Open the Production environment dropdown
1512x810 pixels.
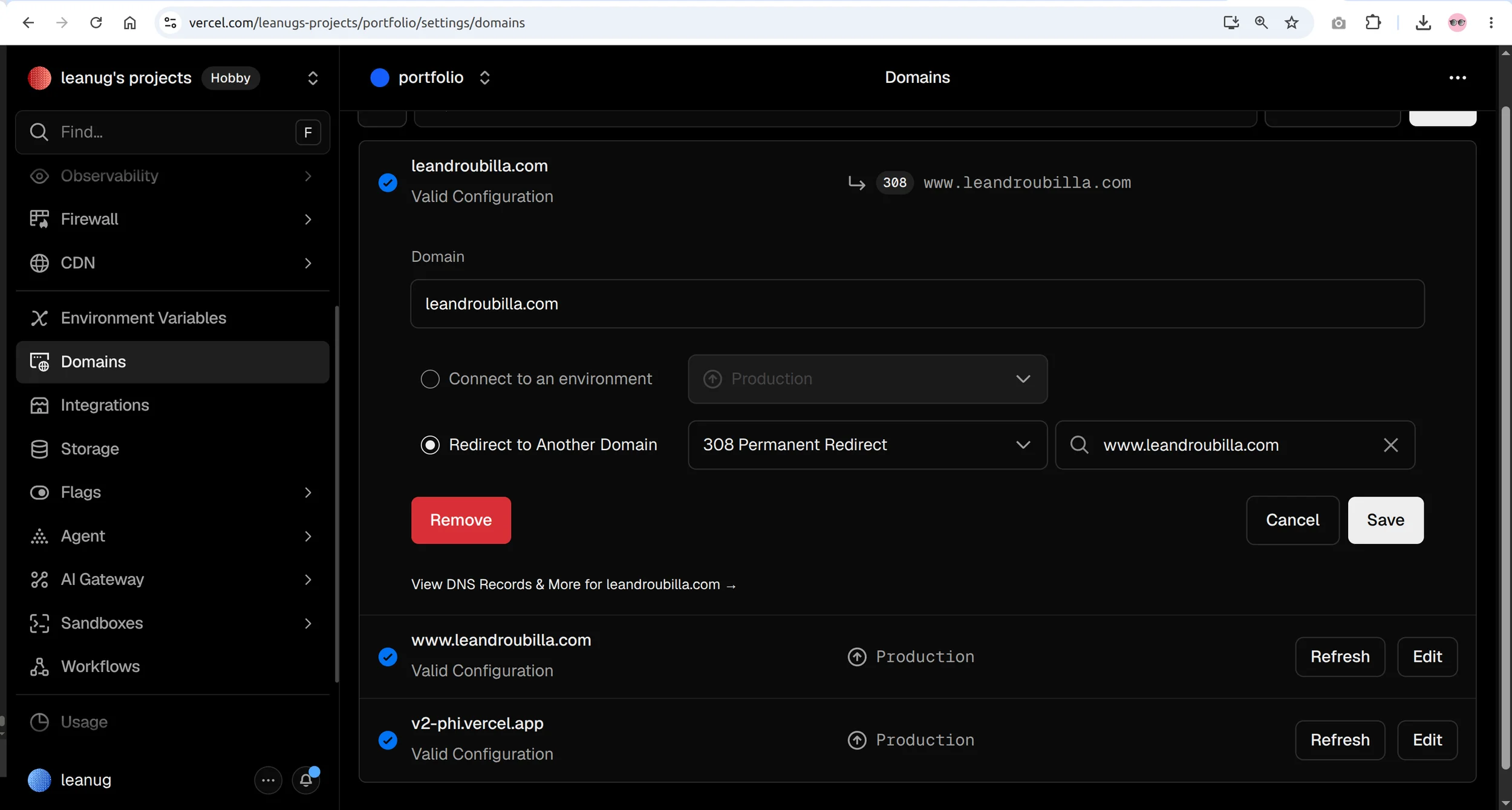click(x=867, y=379)
